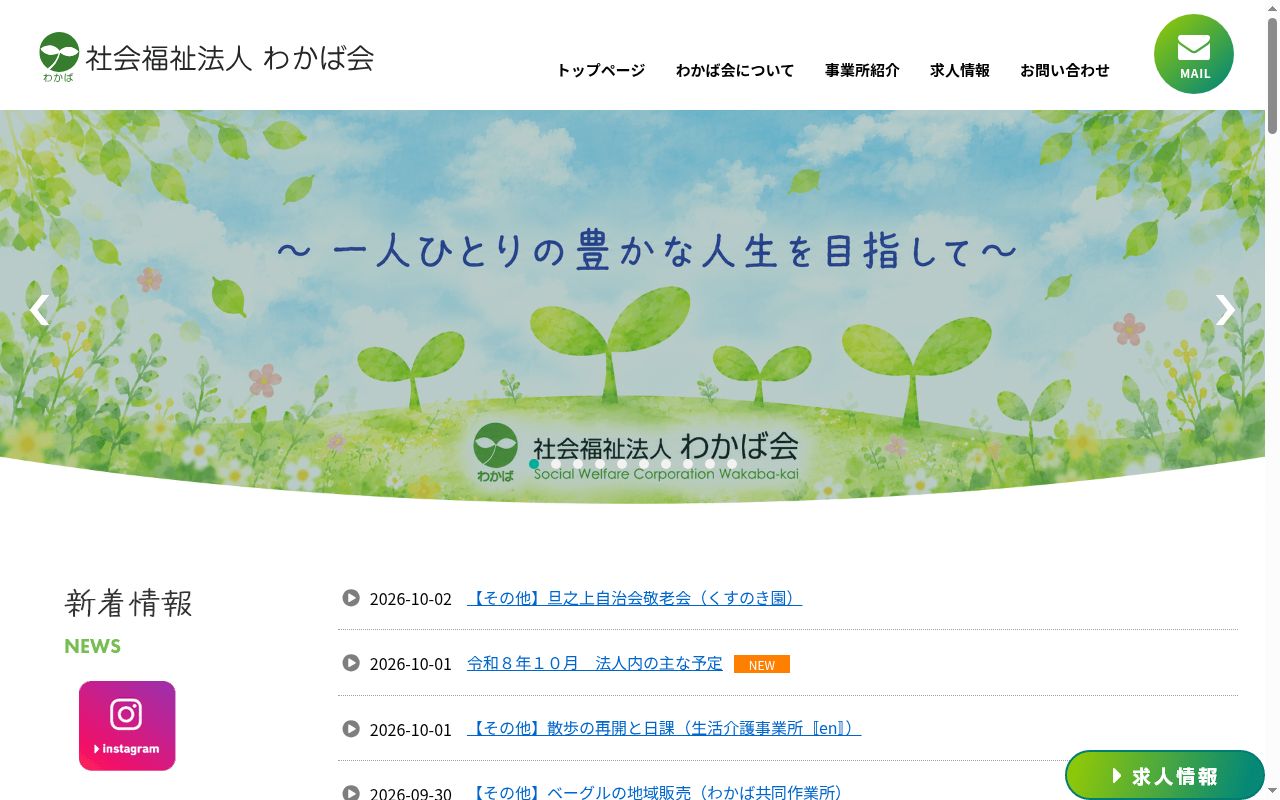1280x800 pixels.
Task: Show the previous slide with left arrow
Action: 39,310
